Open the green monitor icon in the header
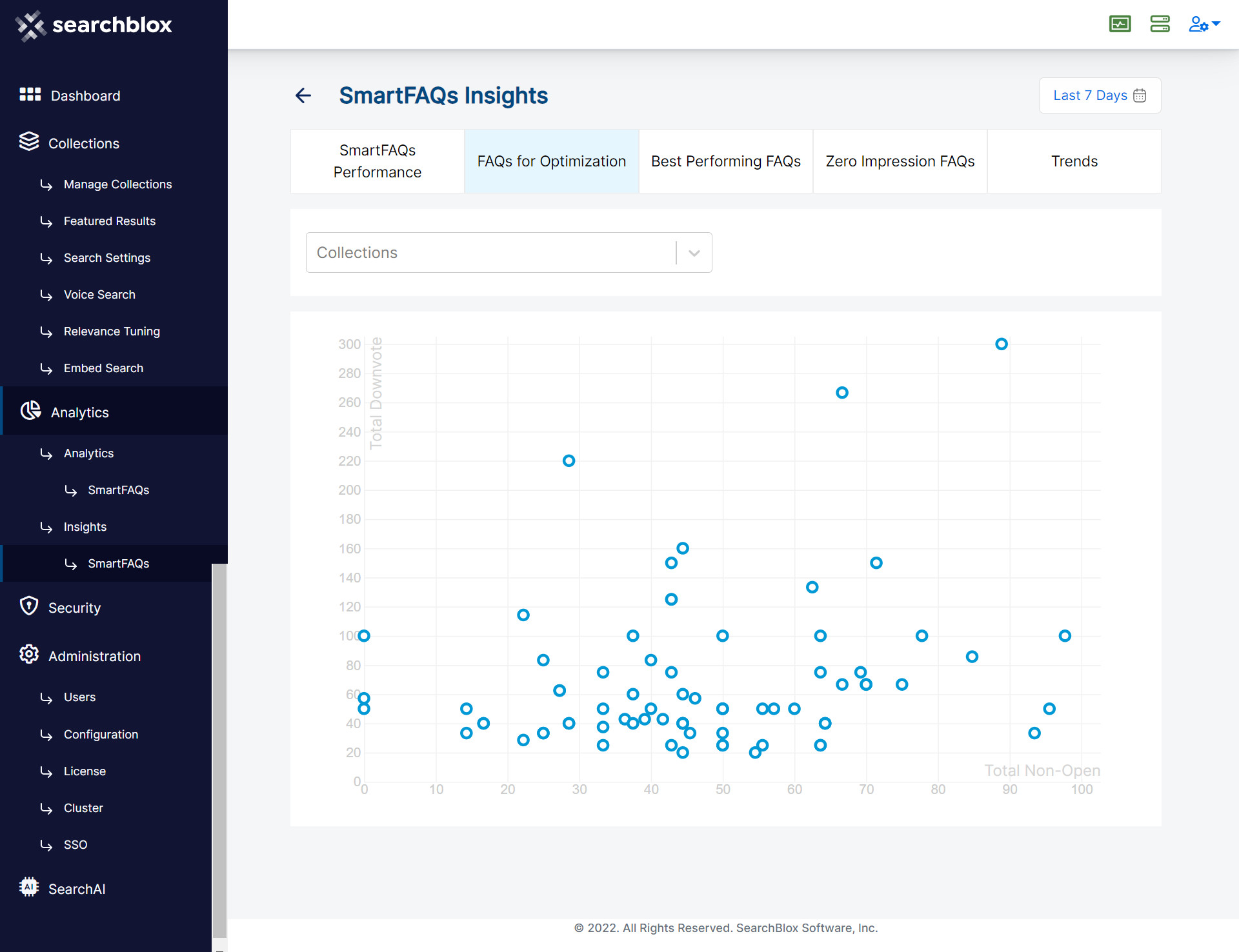This screenshot has width=1239, height=952. click(x=1120, y=24)
